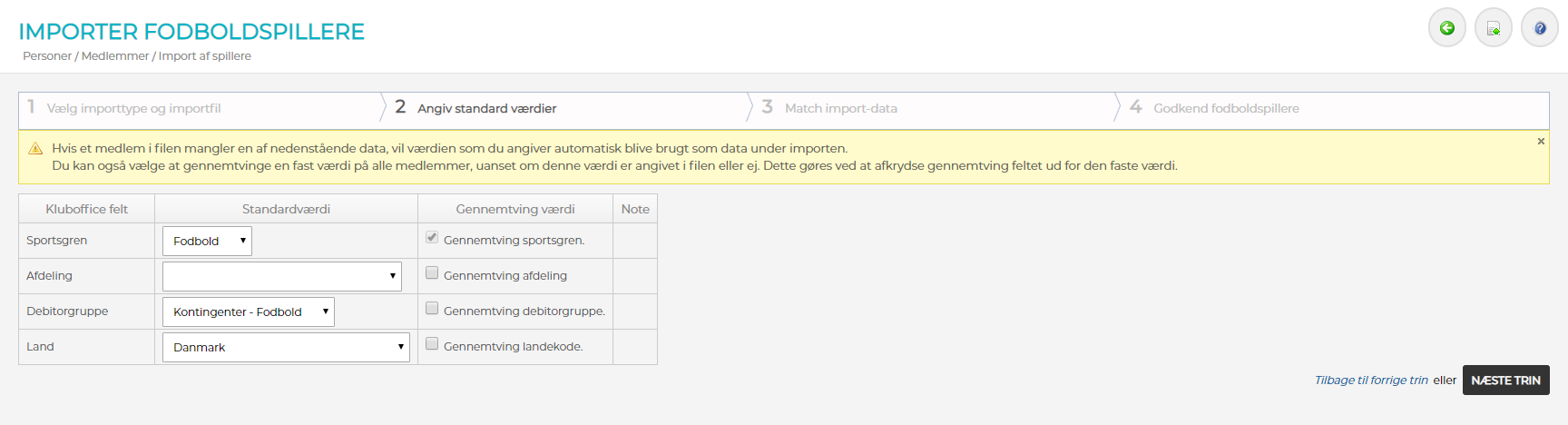Click the NÆSTE TRIN button
This screenshot has height=425, width=1568.
[x=1505, y=381]
